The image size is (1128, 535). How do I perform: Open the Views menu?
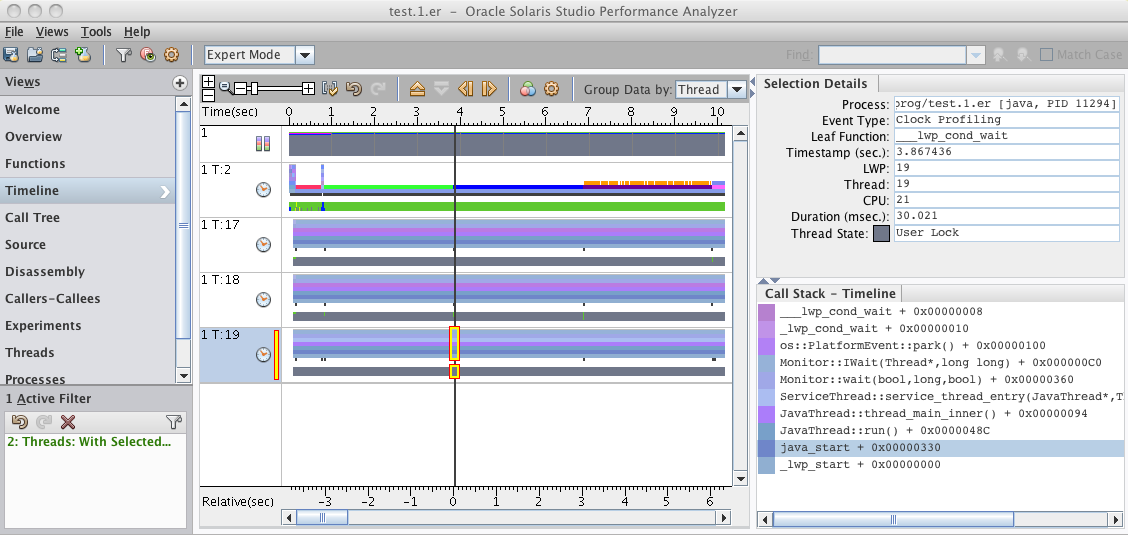(x=52, y=32)
